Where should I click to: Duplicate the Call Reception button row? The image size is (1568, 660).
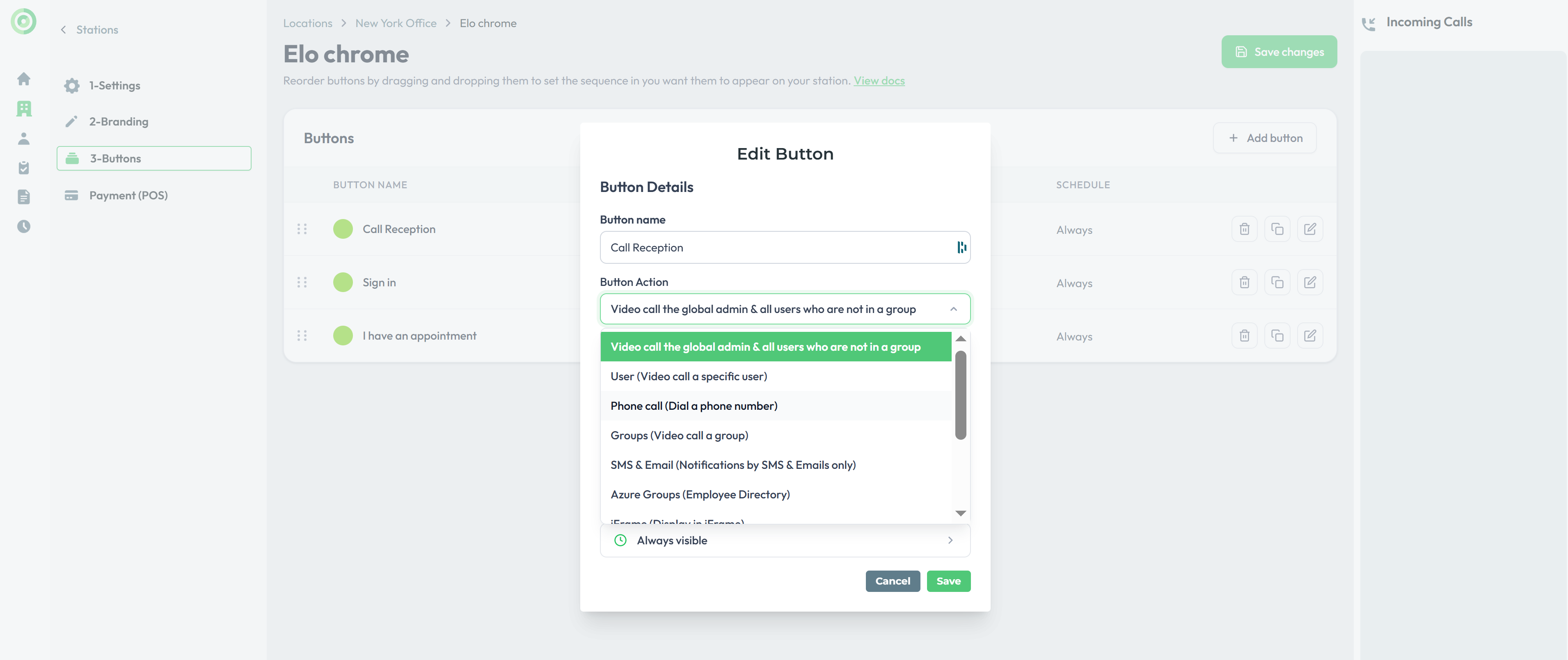point(1277,229)
